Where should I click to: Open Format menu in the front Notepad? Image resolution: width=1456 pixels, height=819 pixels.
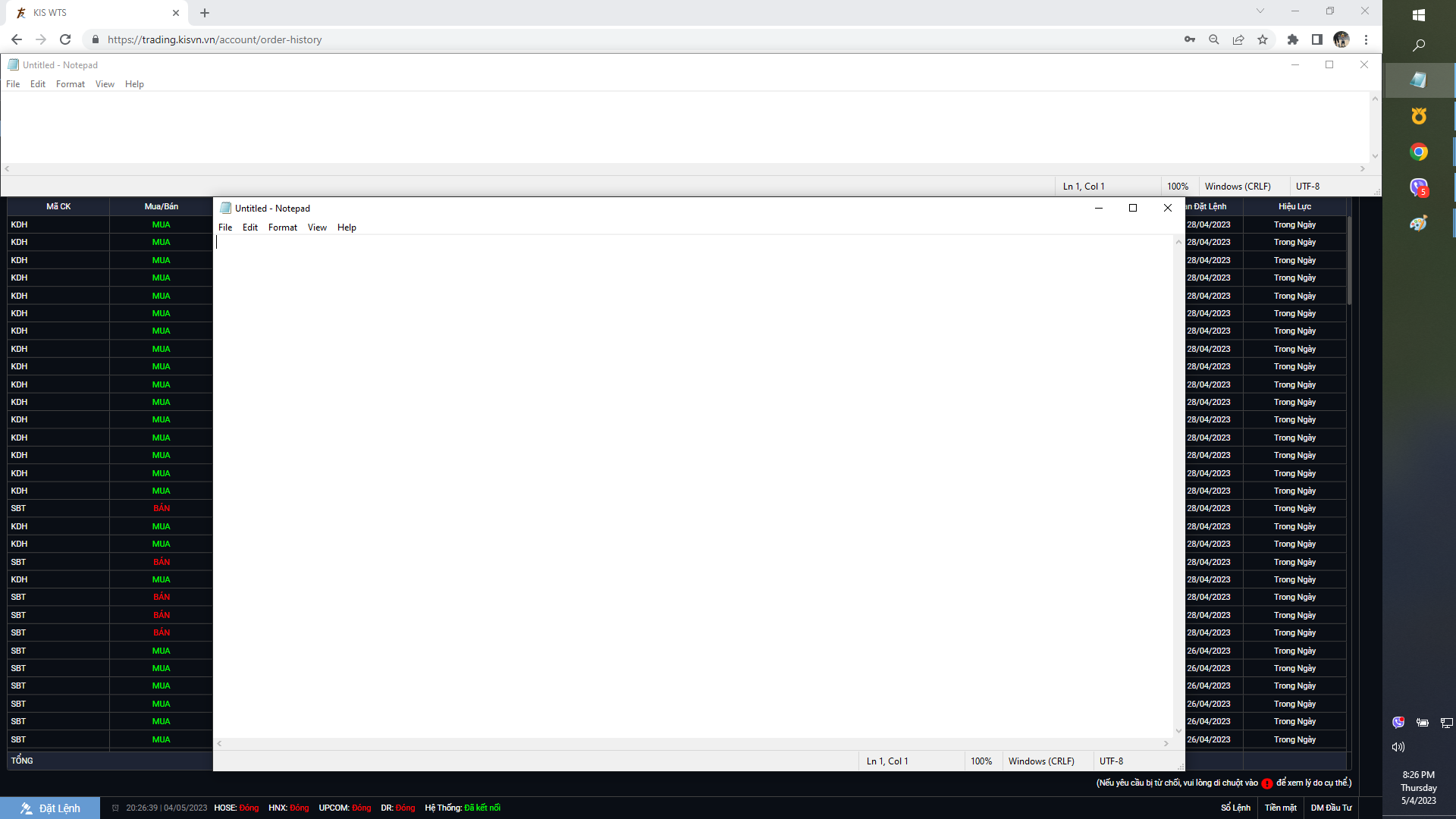coord(282,227)
